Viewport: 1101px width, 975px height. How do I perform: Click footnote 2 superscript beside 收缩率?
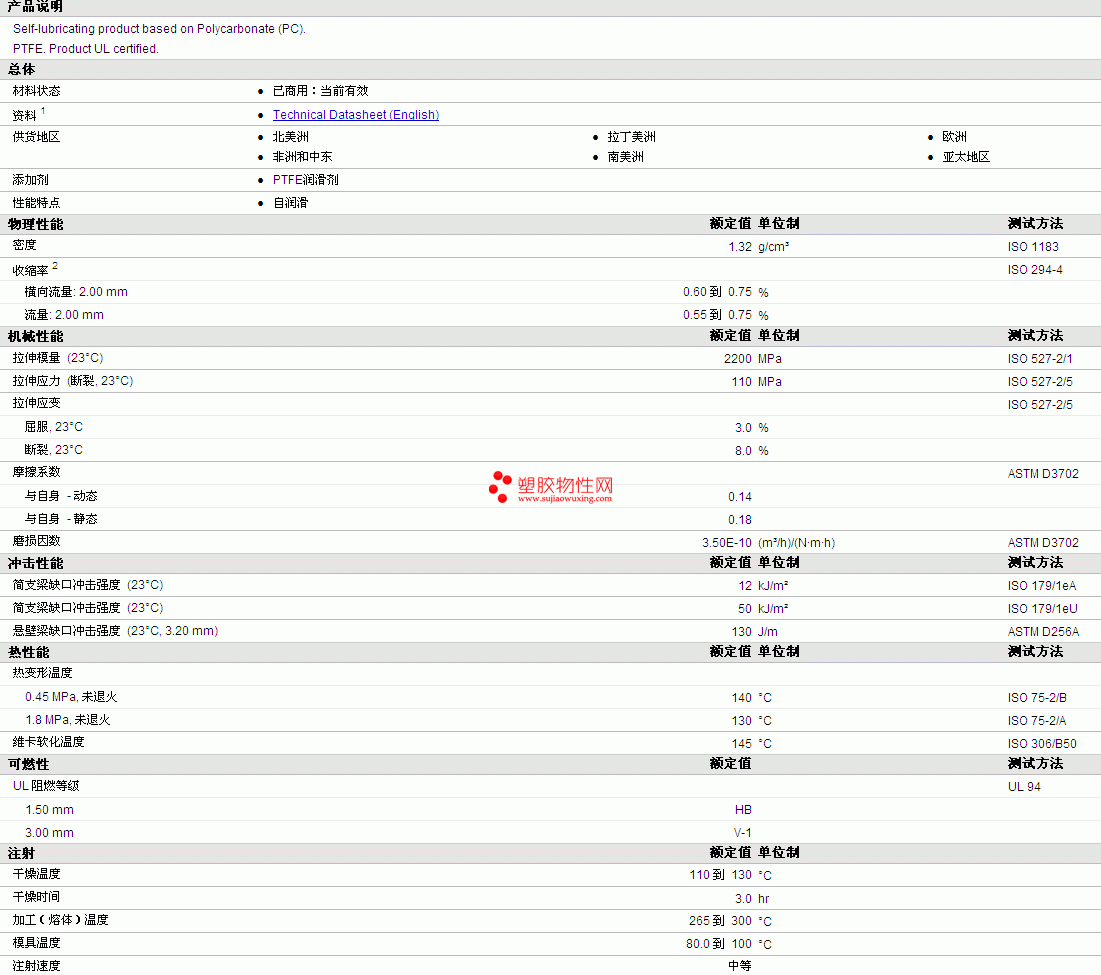coord(56,266)
